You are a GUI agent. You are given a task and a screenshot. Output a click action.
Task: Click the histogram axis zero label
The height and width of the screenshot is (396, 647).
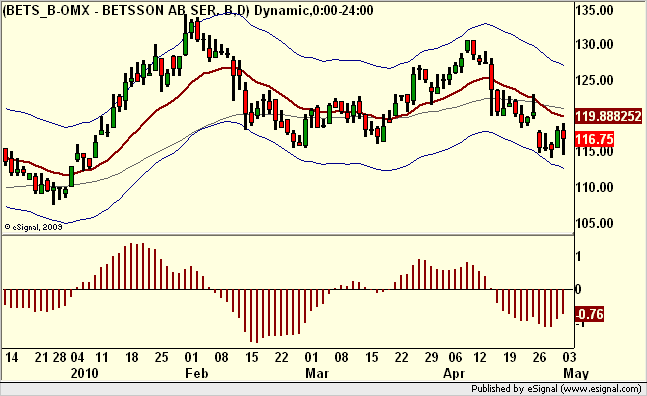(x=578, y=289)
